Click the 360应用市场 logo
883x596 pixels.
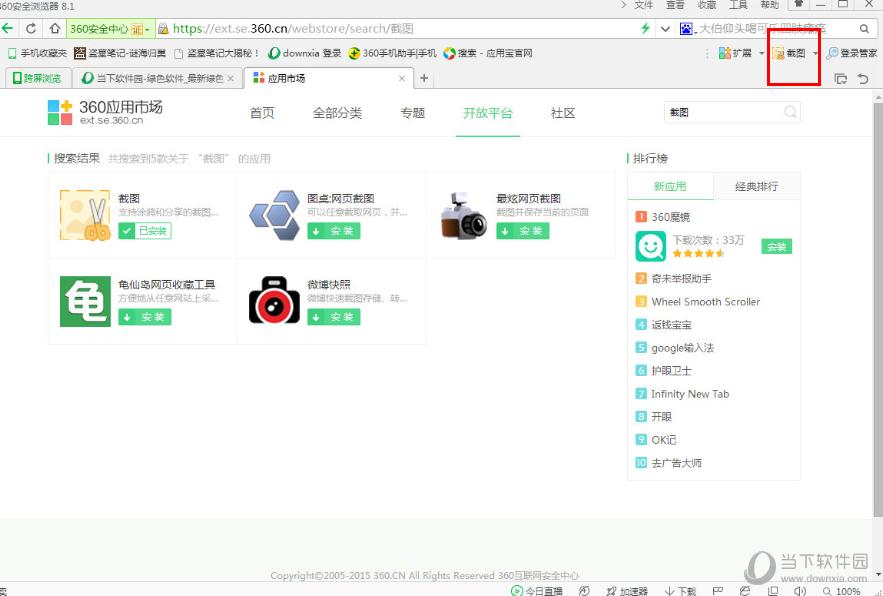point(105,112)
